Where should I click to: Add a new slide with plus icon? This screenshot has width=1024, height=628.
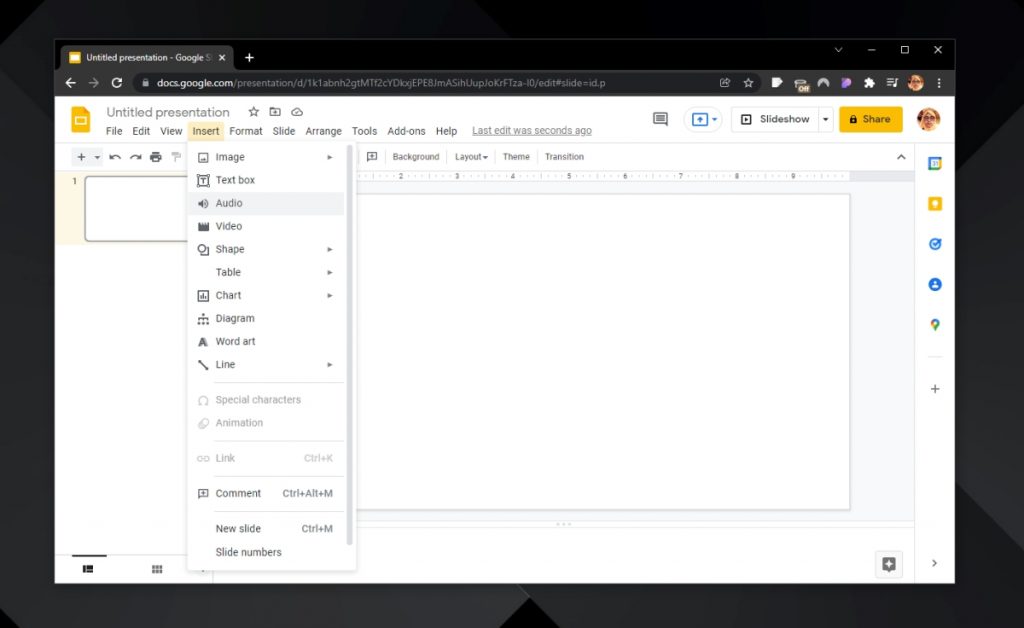[81, 157]
